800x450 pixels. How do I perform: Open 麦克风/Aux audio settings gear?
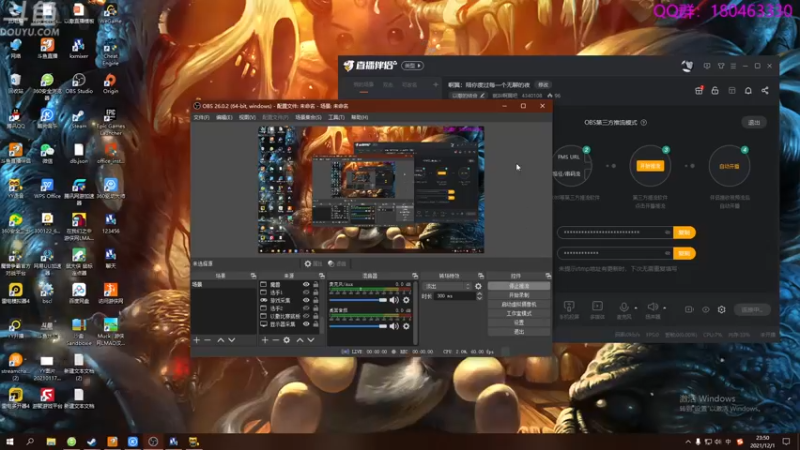(x=406, y=300)
